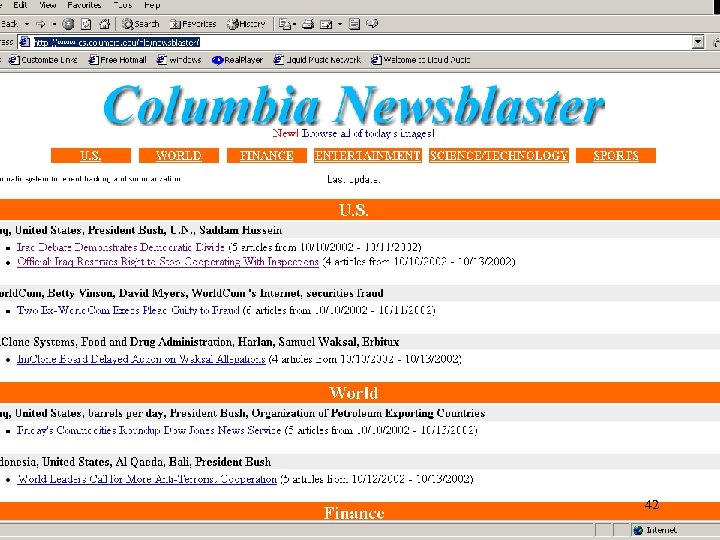
Task: Refresh the page with the Refresh icon
Action: point(86,24)
